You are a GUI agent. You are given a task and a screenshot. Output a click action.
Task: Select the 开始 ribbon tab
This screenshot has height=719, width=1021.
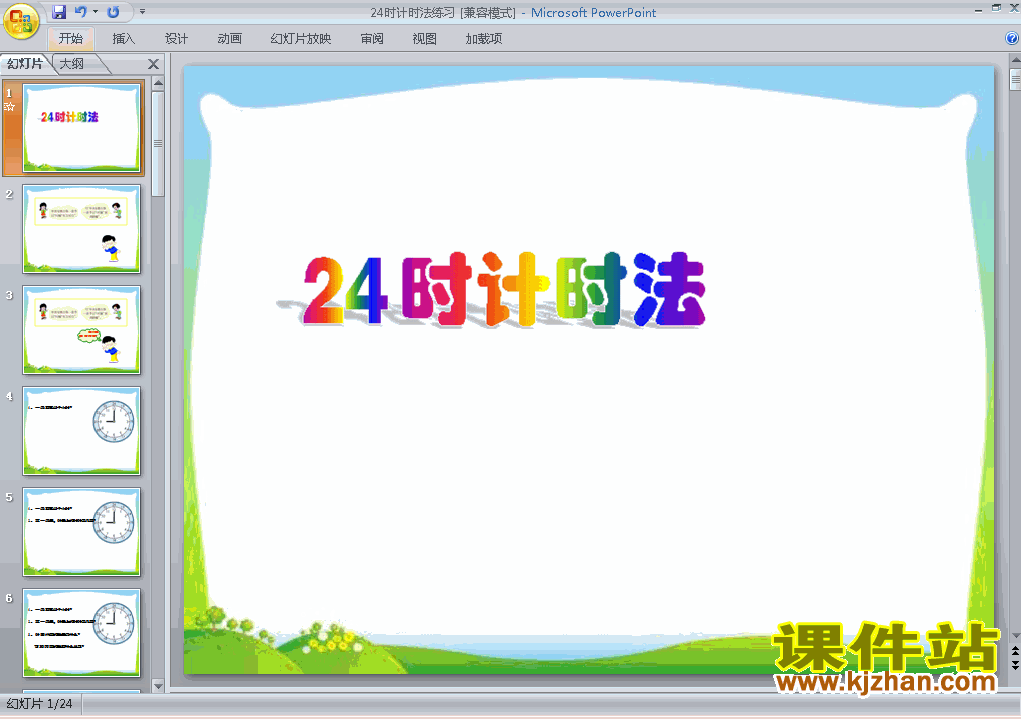point(71,38)
